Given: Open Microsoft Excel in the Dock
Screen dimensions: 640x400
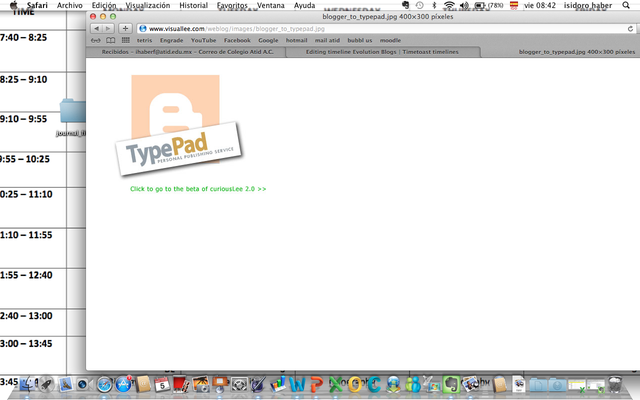Looking at the screenshot, I should [336, 384].
